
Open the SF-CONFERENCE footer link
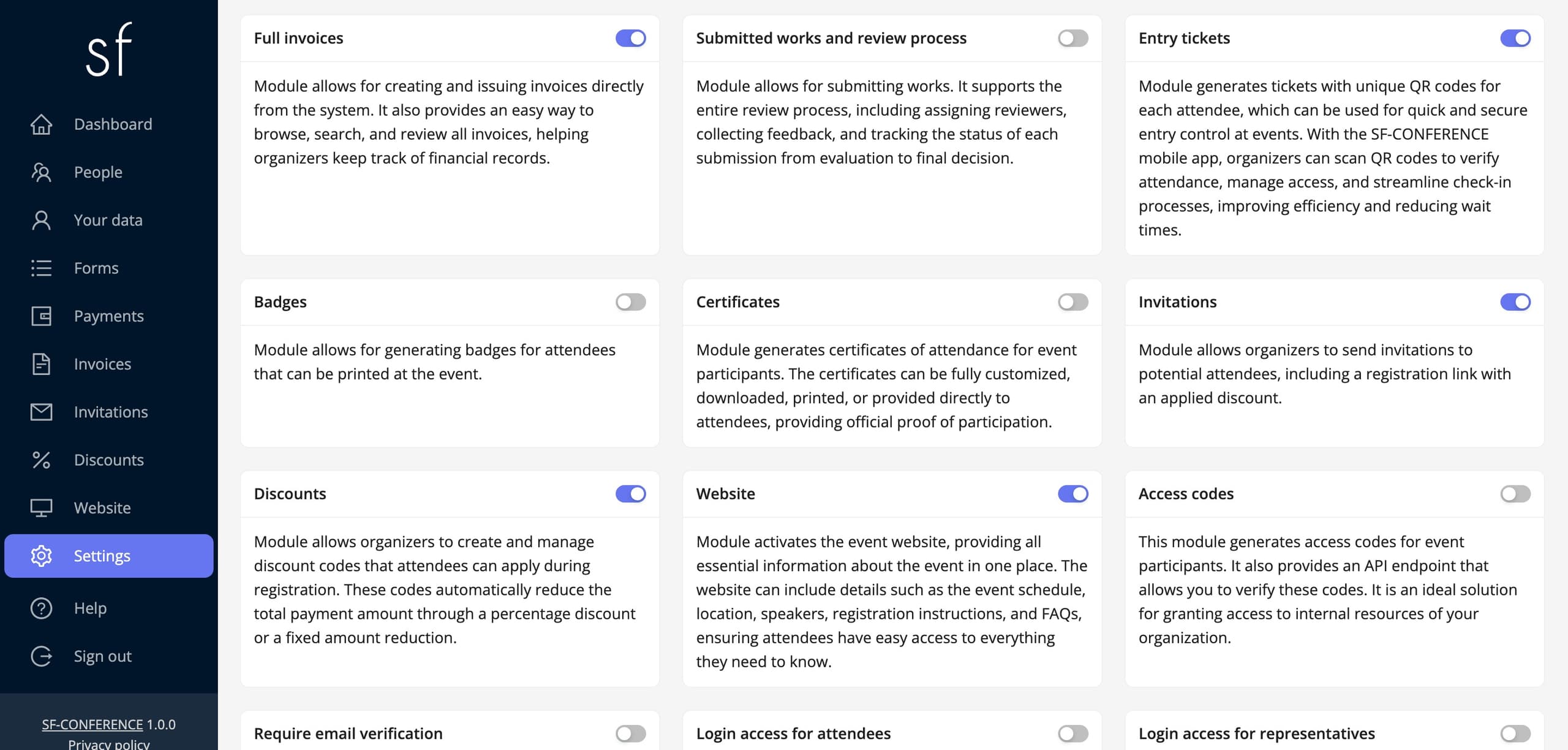tap(92, 724)
